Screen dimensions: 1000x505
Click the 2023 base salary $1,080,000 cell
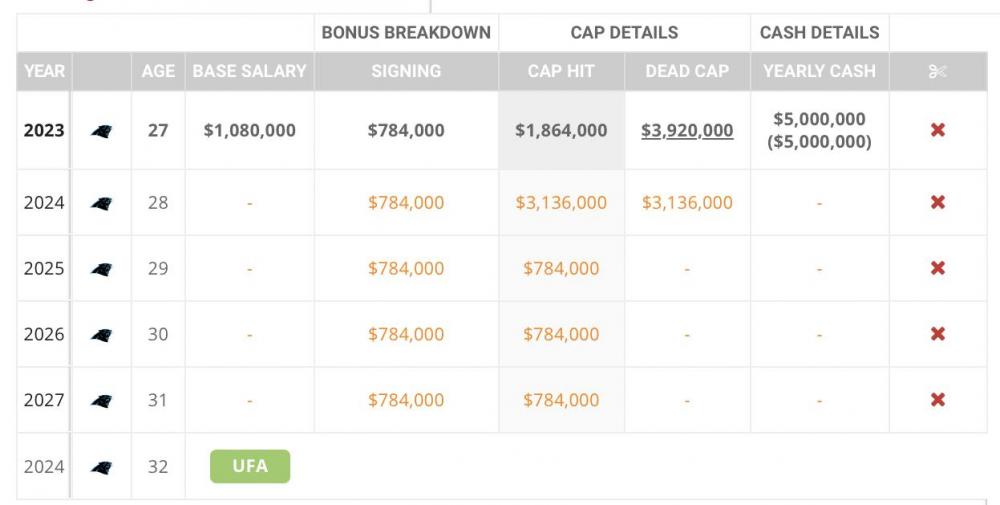(249, 130)
